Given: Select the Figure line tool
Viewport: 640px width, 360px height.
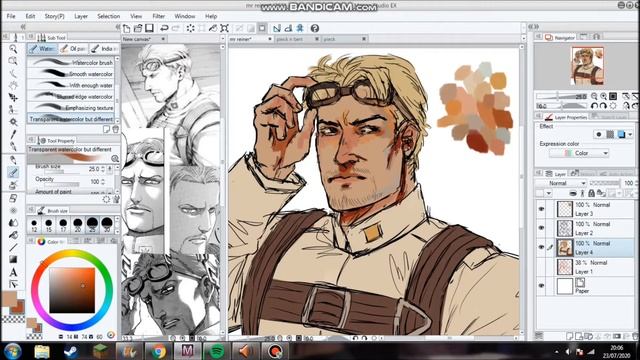Looking at the screenshot, I should (x=13, y=247).
